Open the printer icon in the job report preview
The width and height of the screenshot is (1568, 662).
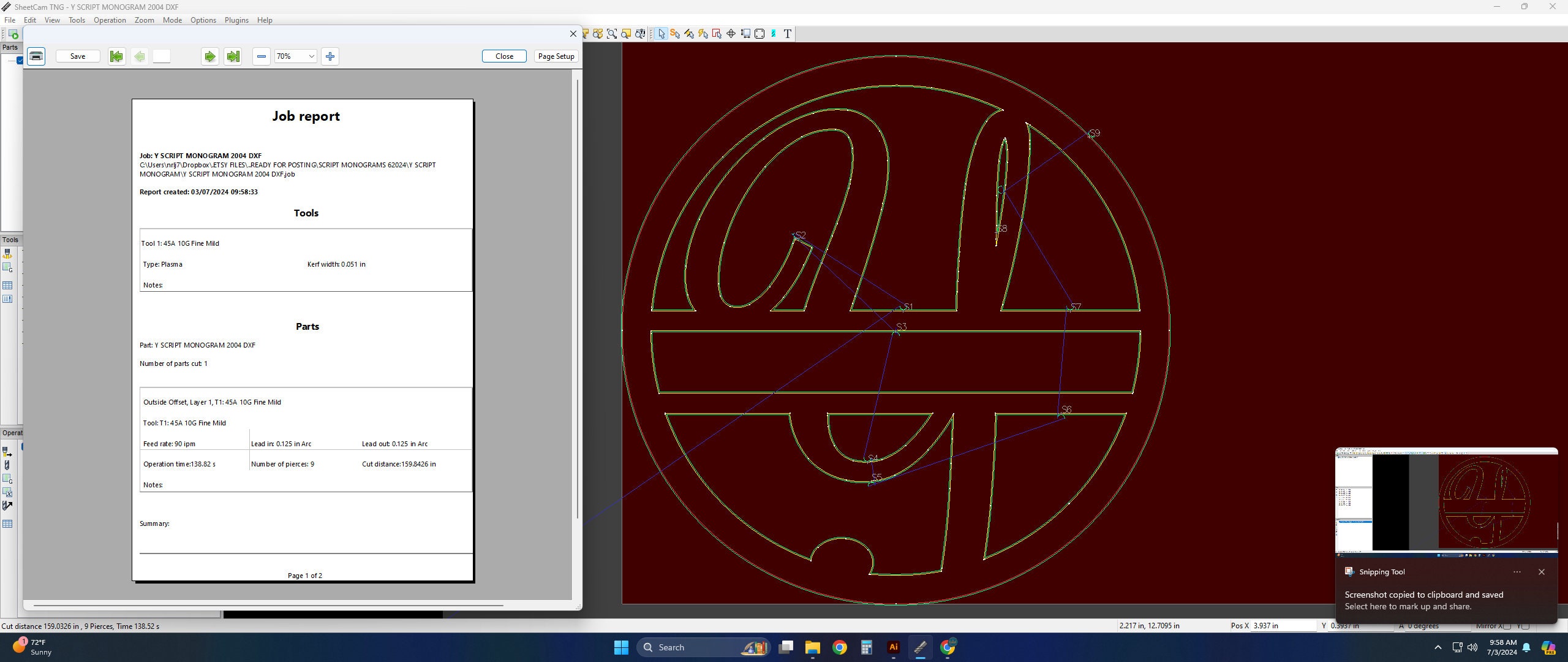pyautogui.click(x=36, y=56)
